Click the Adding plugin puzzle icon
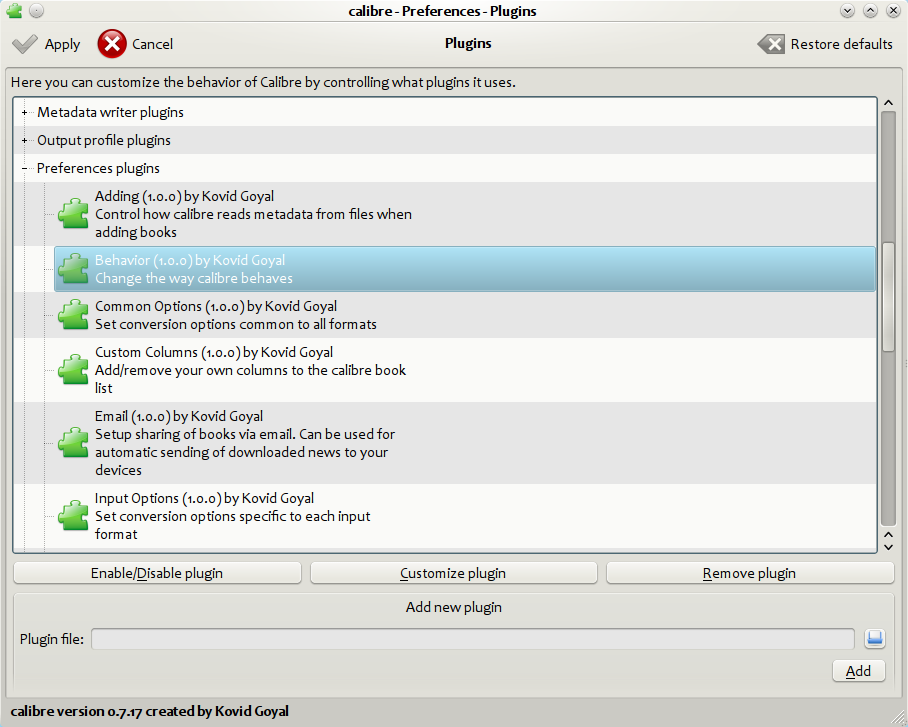This screenshot has height=727, width=908. 74,214
